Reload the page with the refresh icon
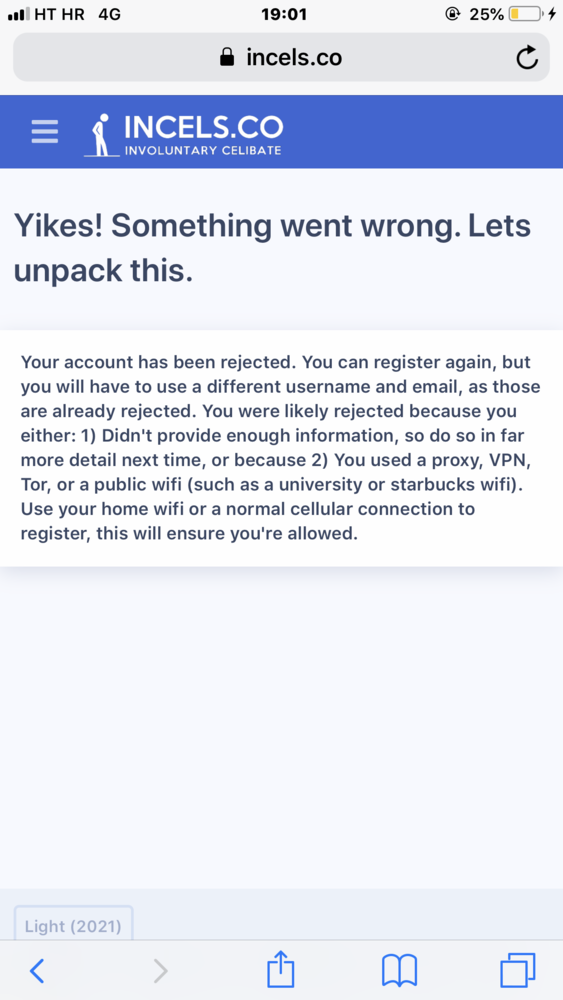The width and height of the screenshot is (563, 1000). [x=527, y=57]
